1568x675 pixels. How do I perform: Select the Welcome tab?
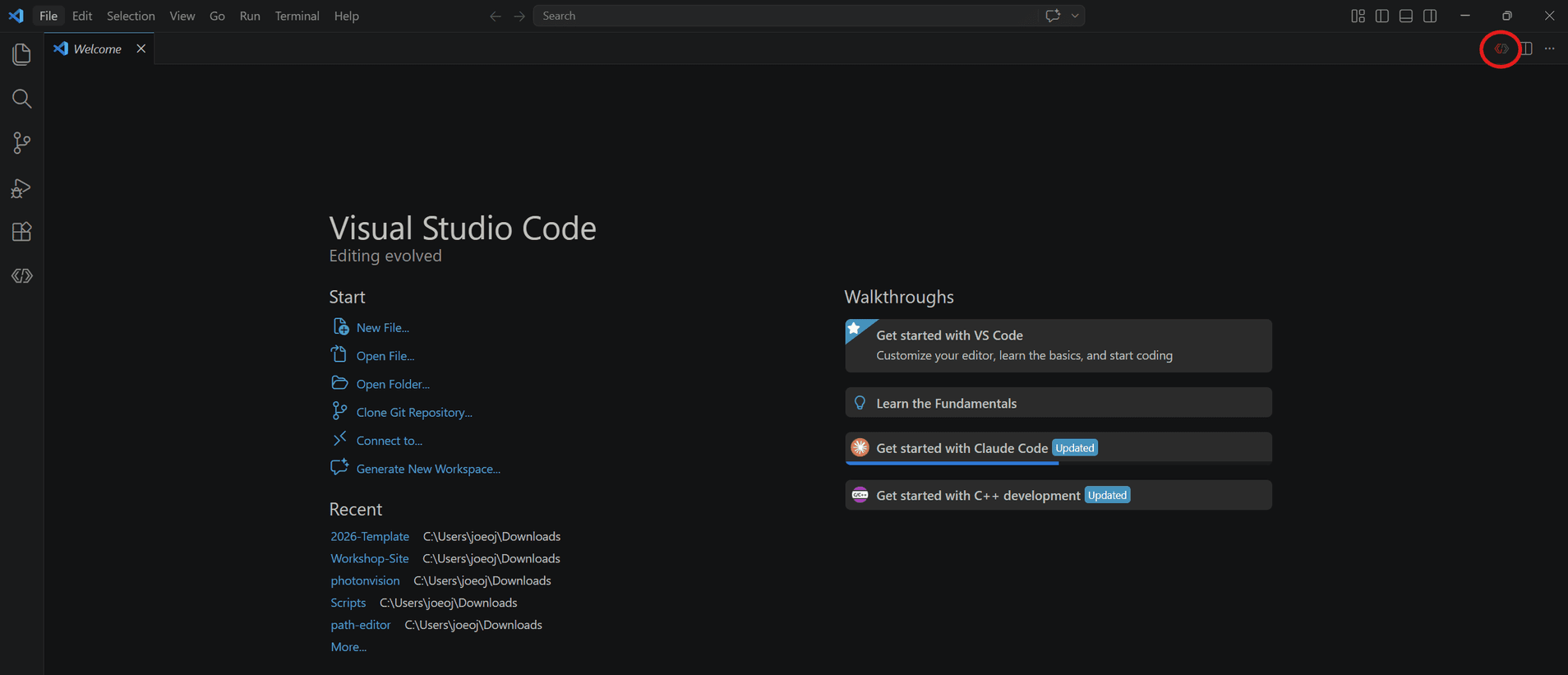[x=99, y=49]
